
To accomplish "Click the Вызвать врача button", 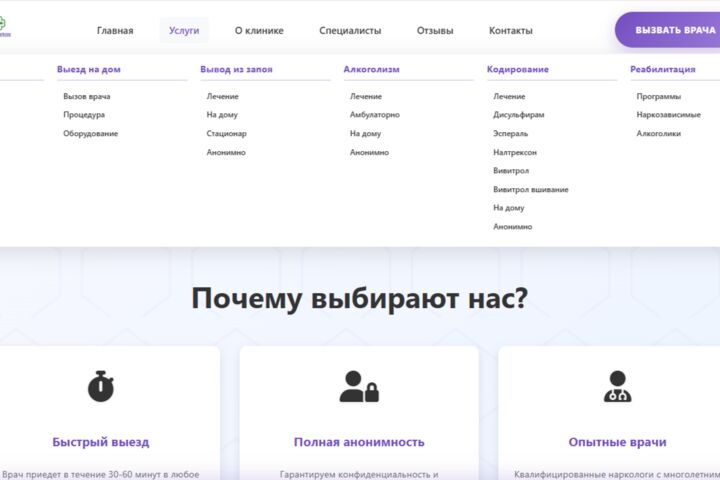I will coord(668,30).
